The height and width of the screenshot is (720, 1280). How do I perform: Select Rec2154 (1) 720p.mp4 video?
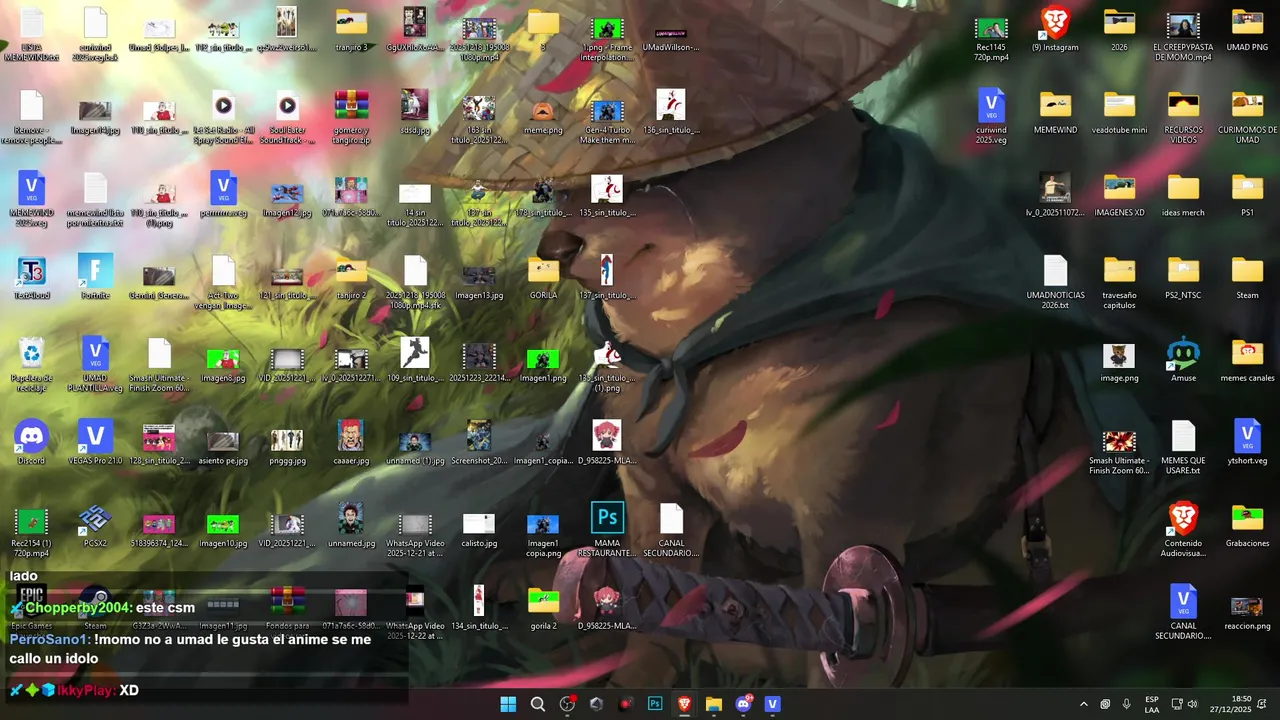click(x=31, y=532)
